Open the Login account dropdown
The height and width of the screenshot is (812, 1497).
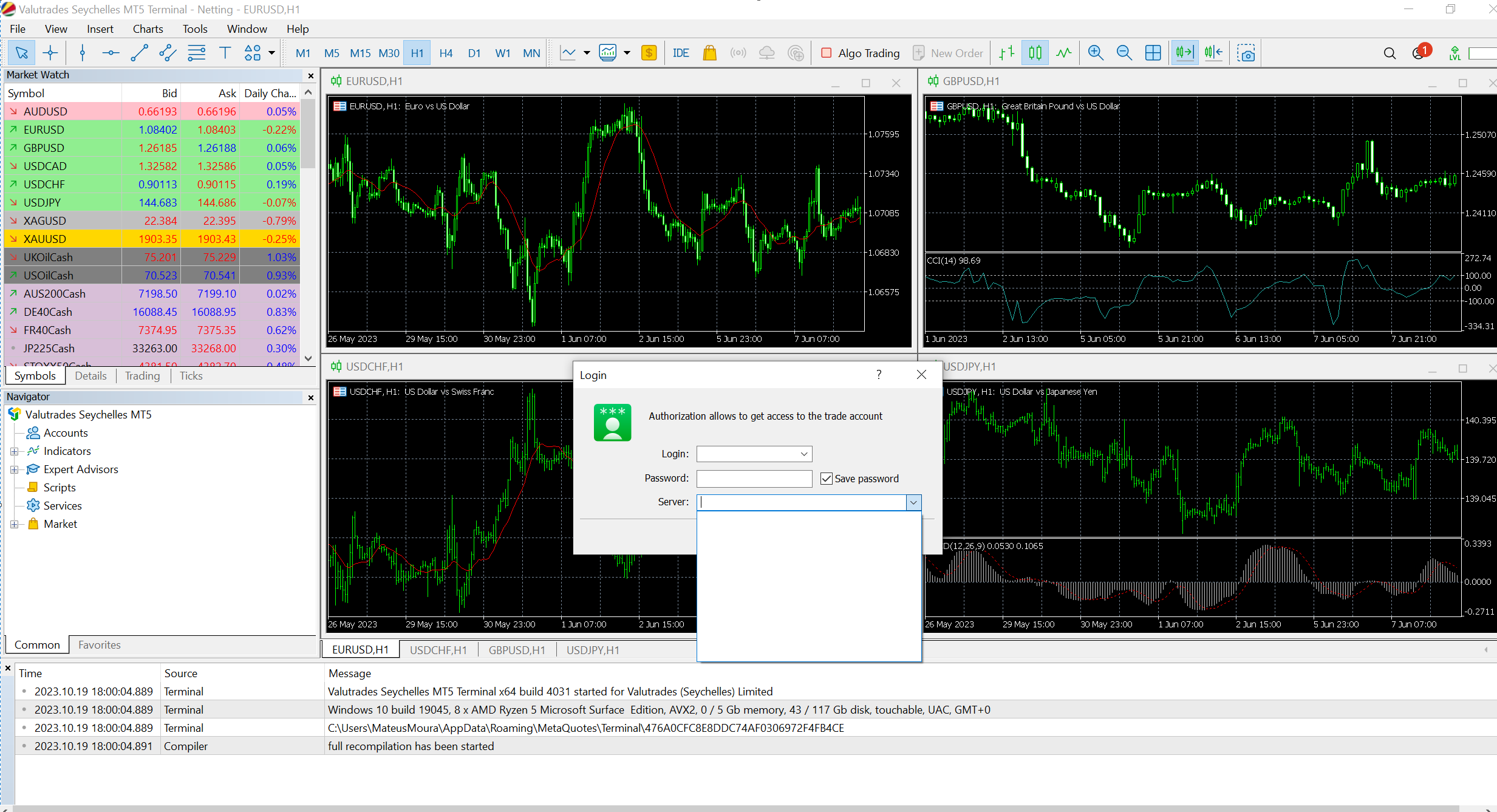pyautogui.click(x=803, y=454)
